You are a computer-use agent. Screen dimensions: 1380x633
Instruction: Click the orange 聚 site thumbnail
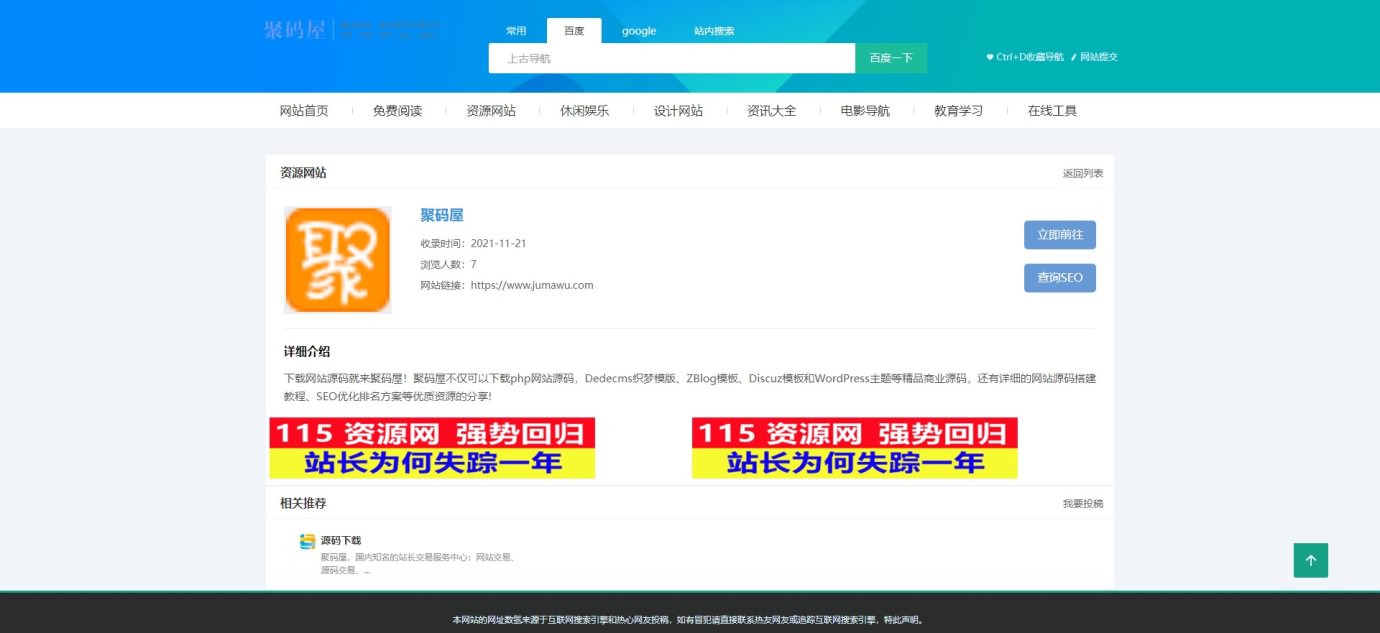pos(337,260)
